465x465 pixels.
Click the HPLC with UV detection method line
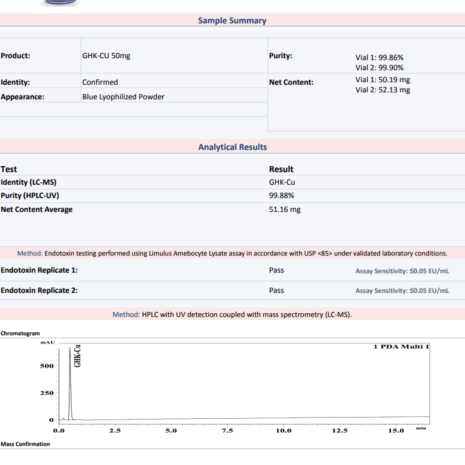[x=232, y=314]
